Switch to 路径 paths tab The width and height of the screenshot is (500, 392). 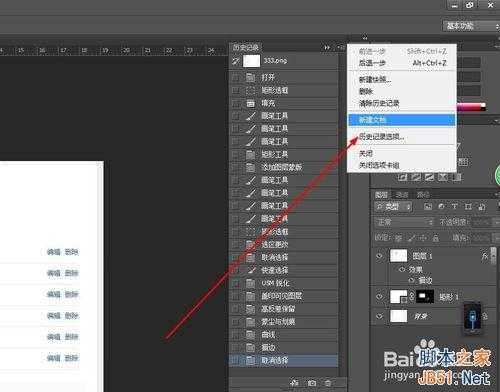[x=423, y=194]
